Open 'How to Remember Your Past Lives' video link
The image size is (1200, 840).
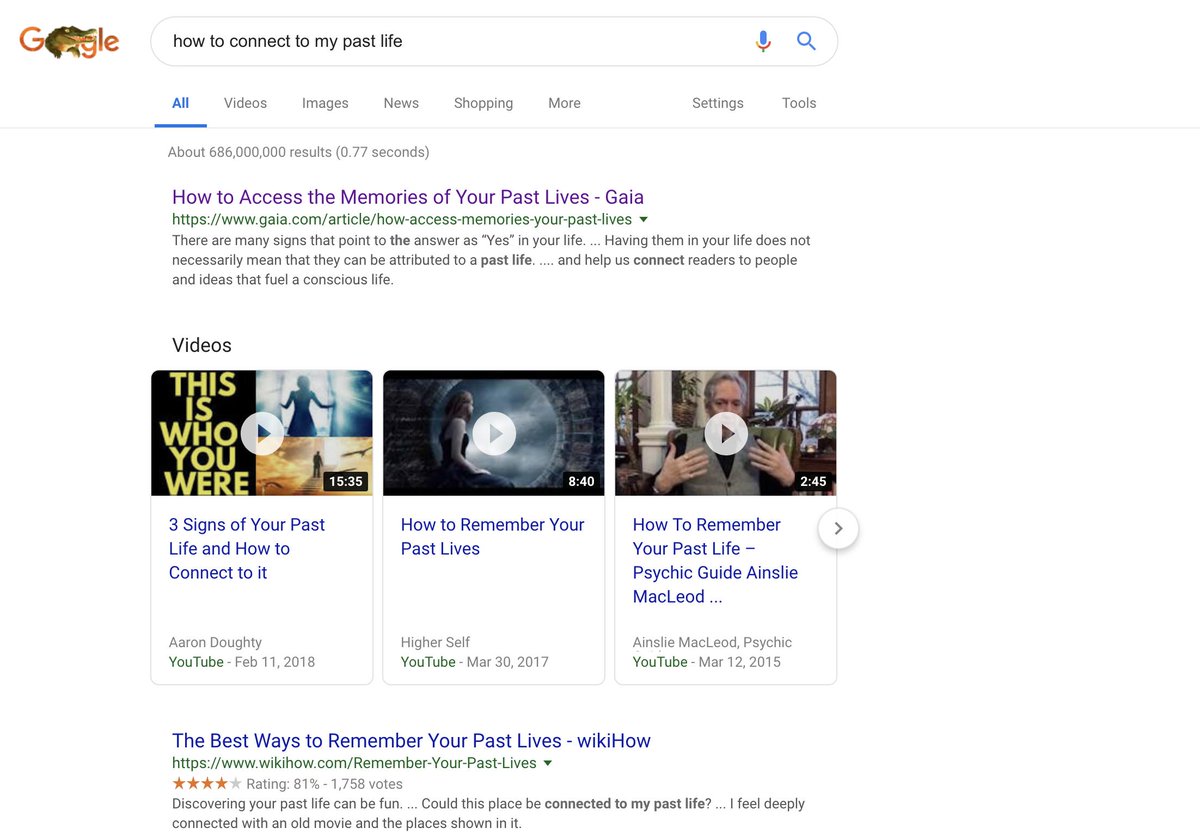pos(492,537)
